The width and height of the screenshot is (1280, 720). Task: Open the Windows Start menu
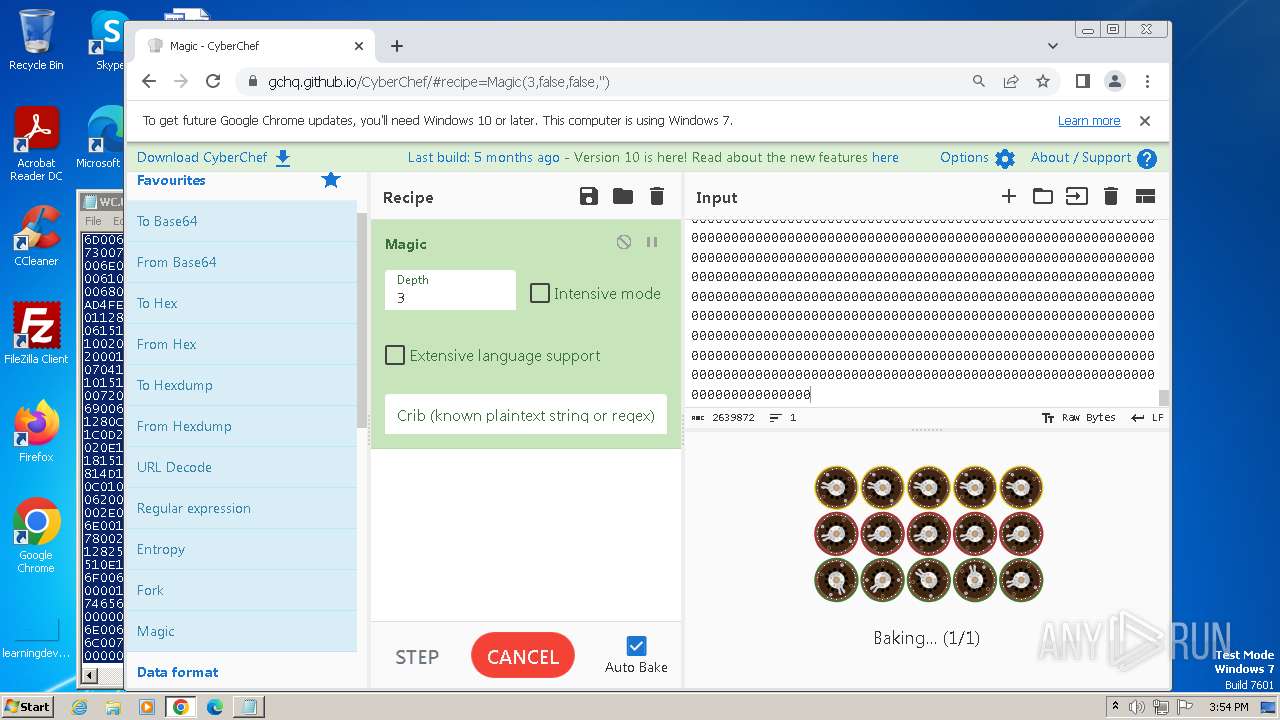tap(28, 706)
